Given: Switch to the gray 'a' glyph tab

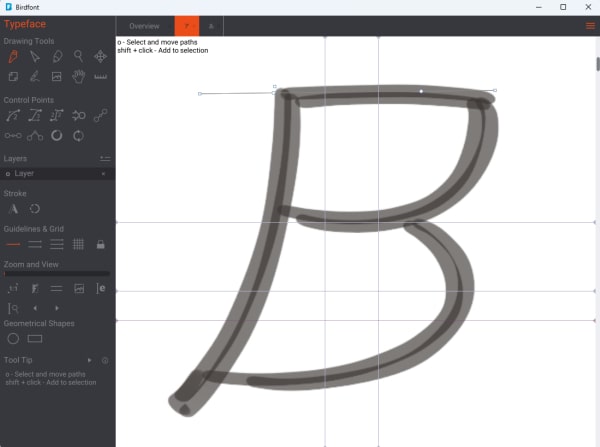Looking at the screenshot, I should tap(211, 25).
